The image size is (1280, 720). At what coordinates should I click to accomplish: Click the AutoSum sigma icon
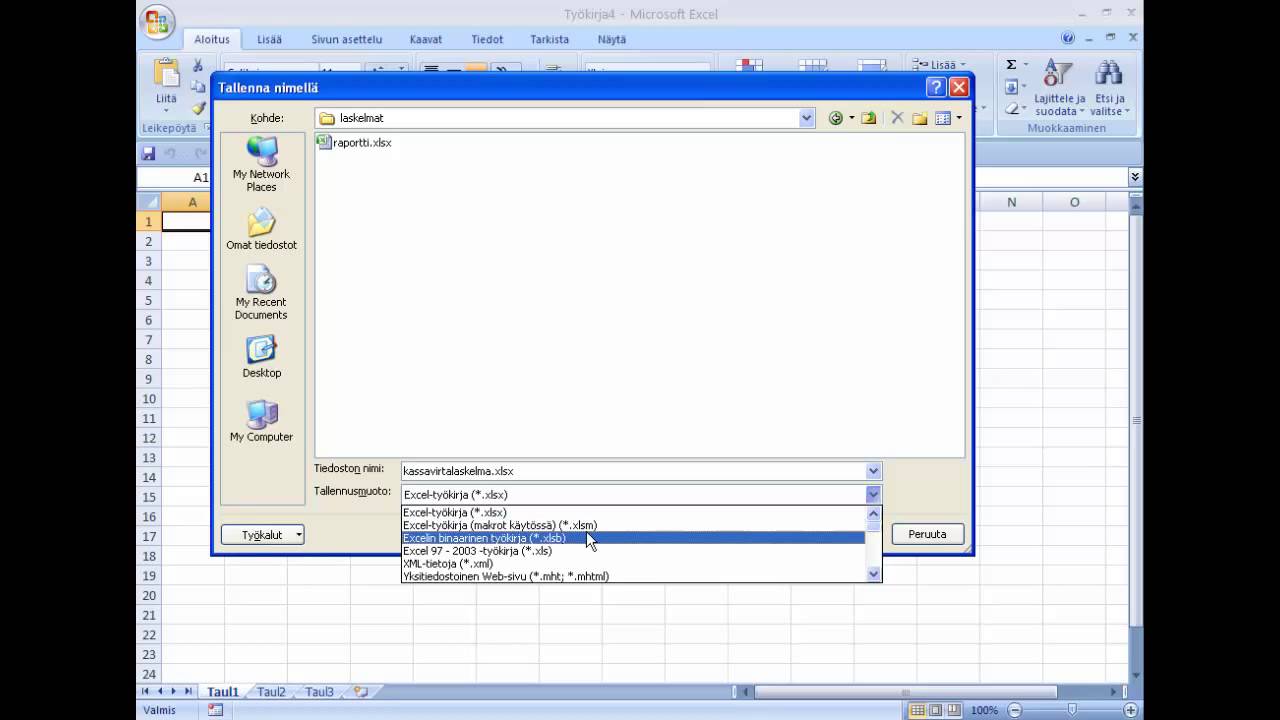(x=1011, y=65)
